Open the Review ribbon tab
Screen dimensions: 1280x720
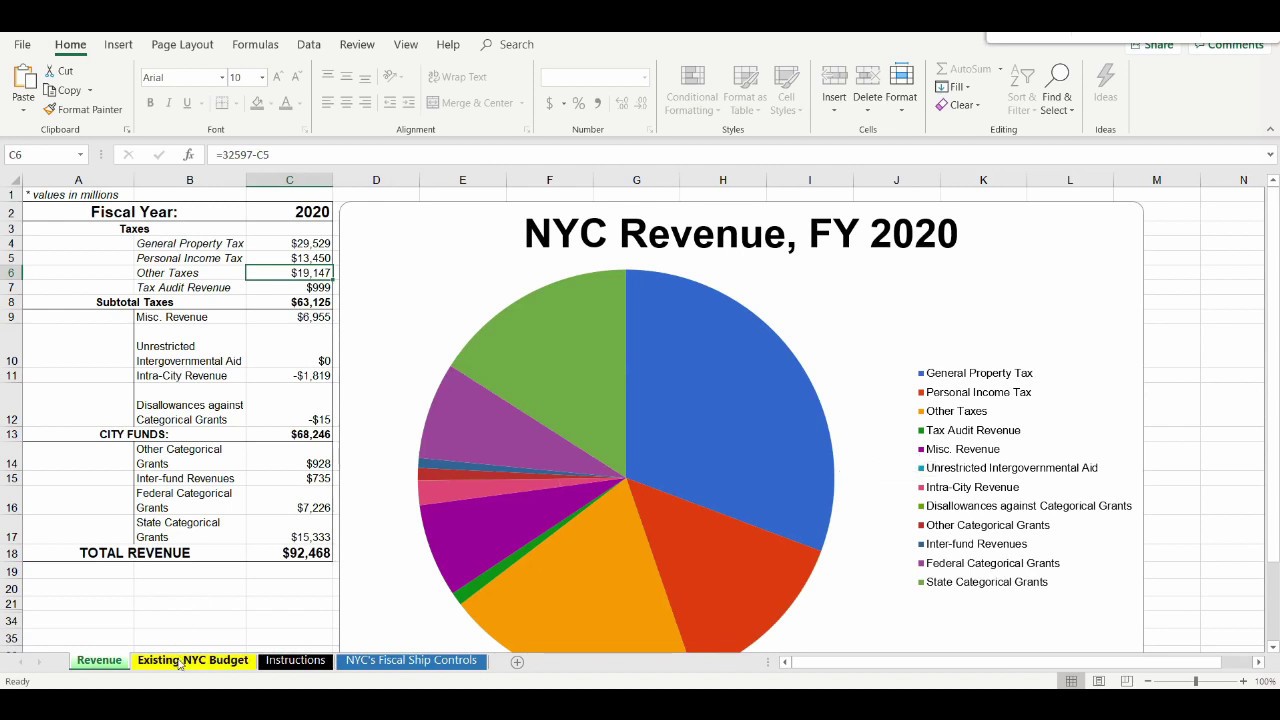(x=357, y=45)
